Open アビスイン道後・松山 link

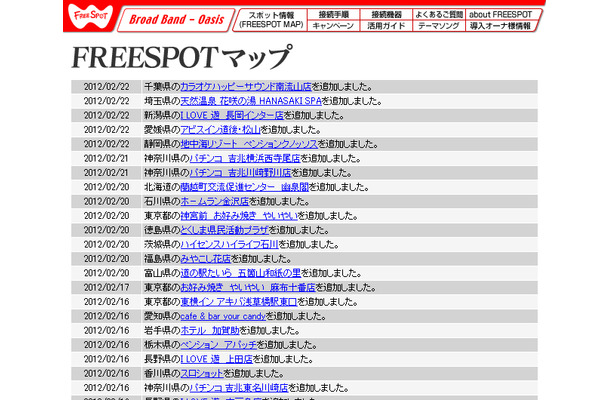(220, 130)
